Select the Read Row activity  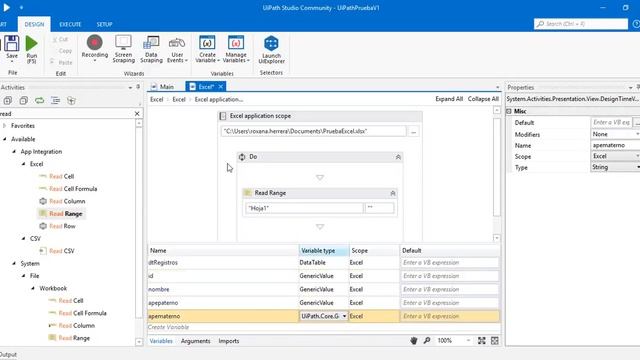[58, 226]
